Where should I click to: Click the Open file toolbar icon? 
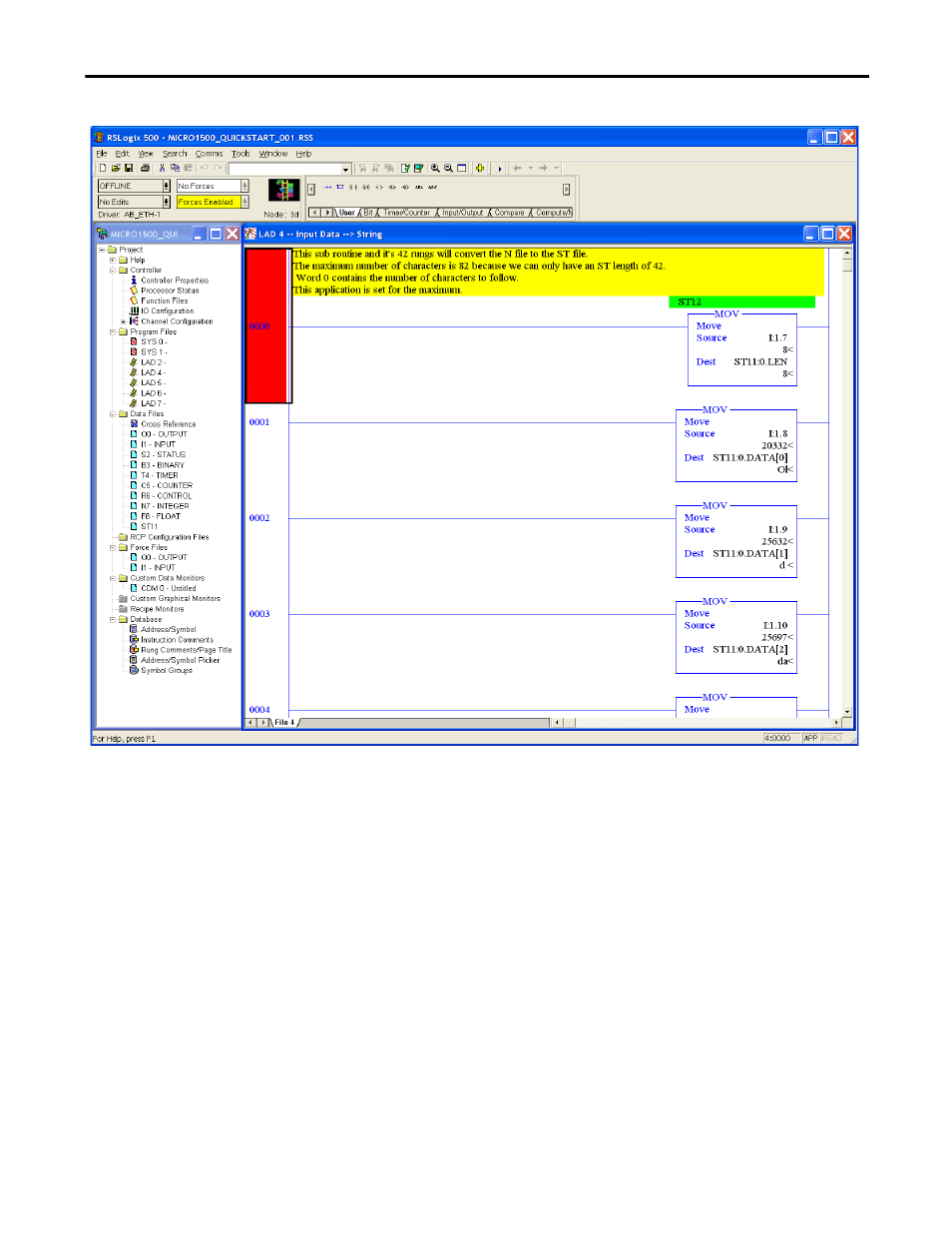coord(116,169)
